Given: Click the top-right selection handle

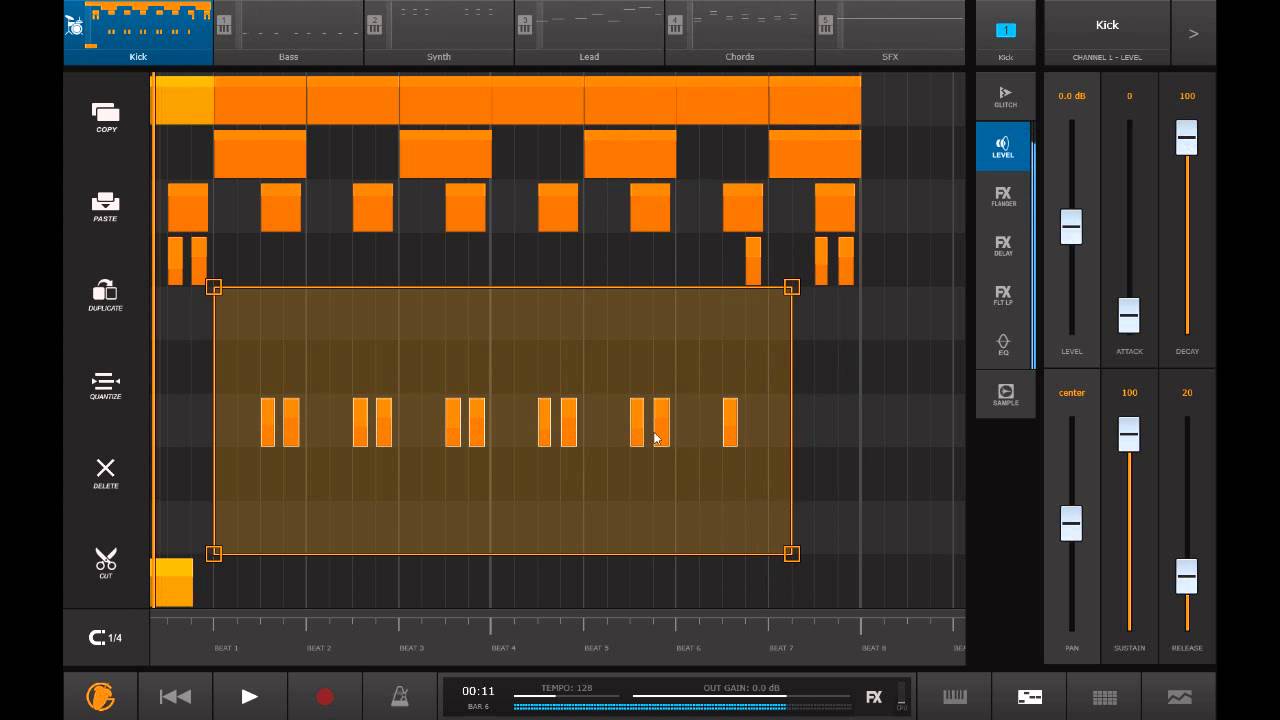Looking at the screenshot, I should click(791, 287).
